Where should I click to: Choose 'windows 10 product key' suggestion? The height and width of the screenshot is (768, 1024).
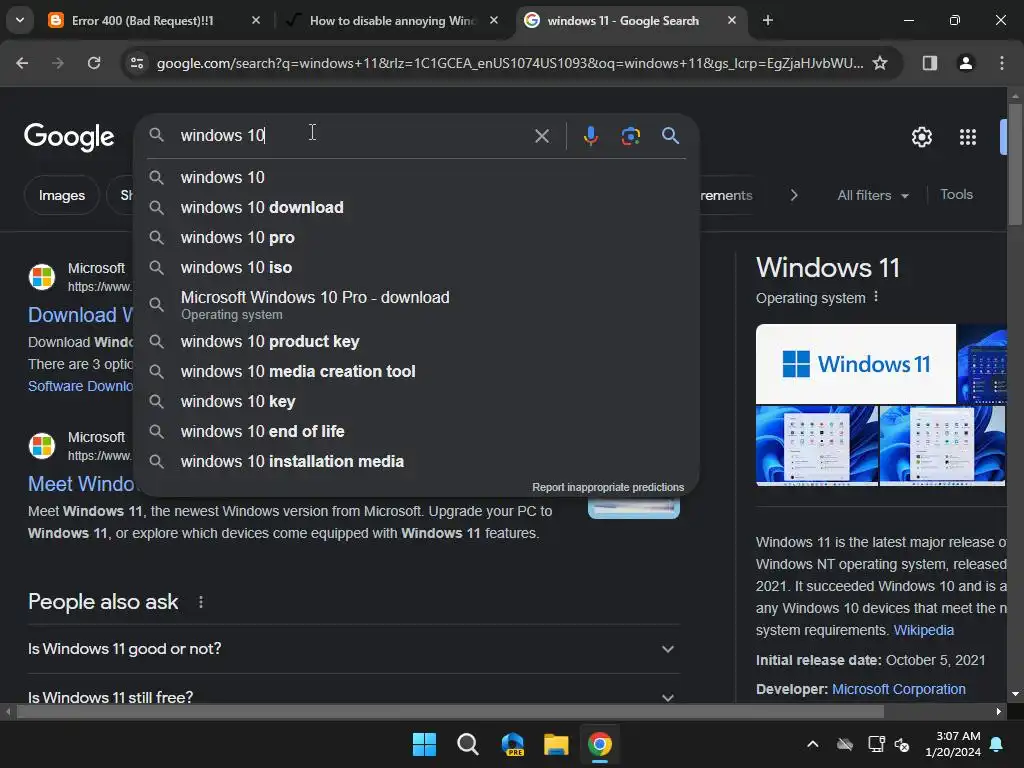point(416,341)
